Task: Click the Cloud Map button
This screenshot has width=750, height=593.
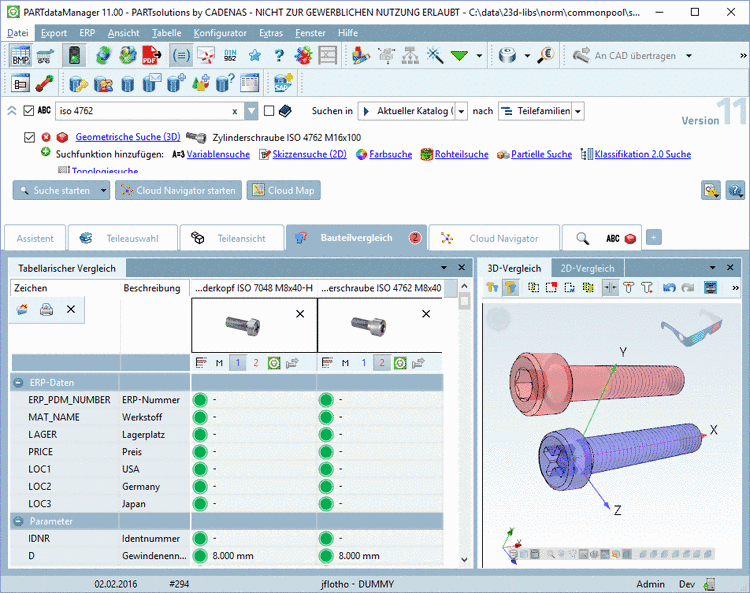Action: pos(284,190)
